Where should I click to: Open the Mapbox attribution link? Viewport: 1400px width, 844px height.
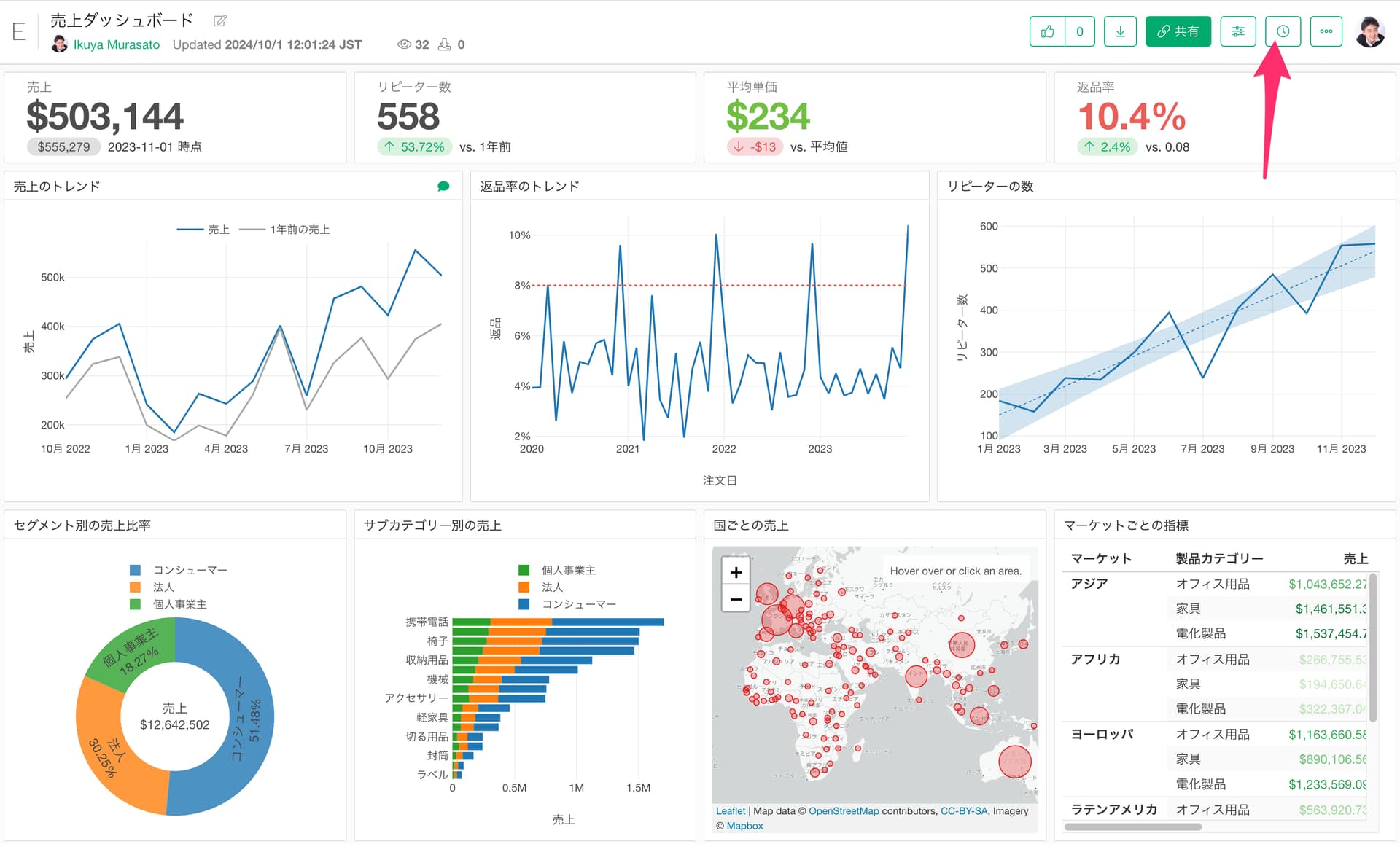pyautogui.click(x=744, y=826)
